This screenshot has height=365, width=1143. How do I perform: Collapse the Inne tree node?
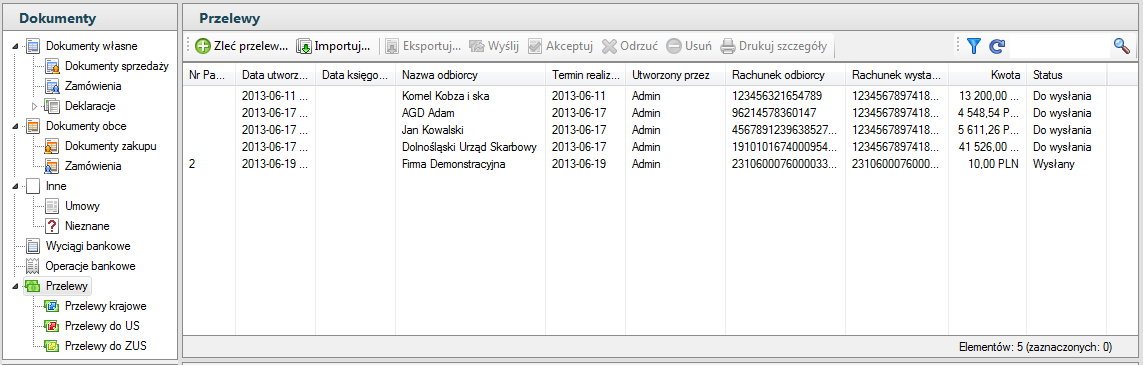tap(16, 187)
